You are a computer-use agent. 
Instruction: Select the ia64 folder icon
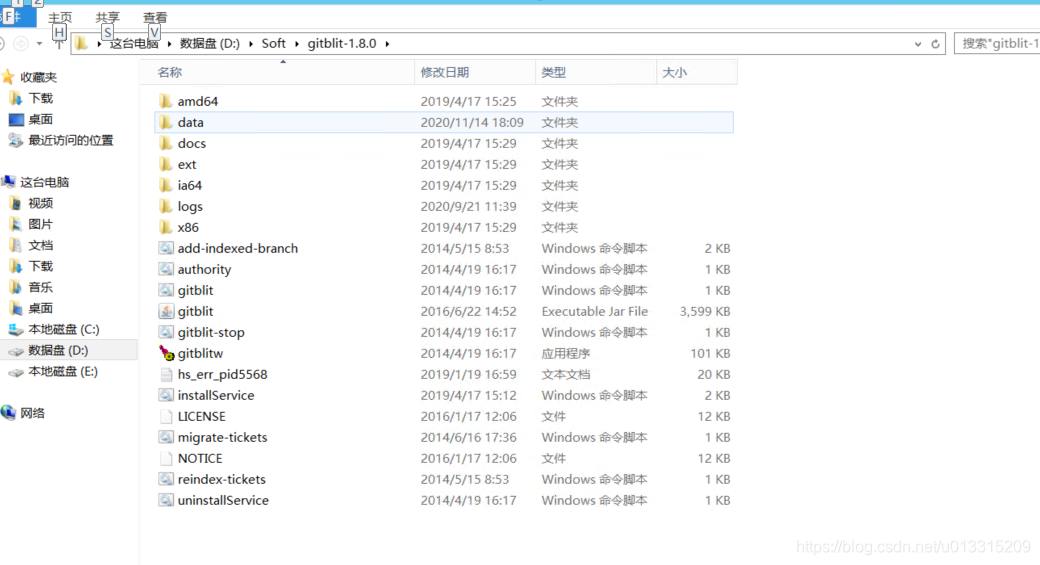[166, 185]
